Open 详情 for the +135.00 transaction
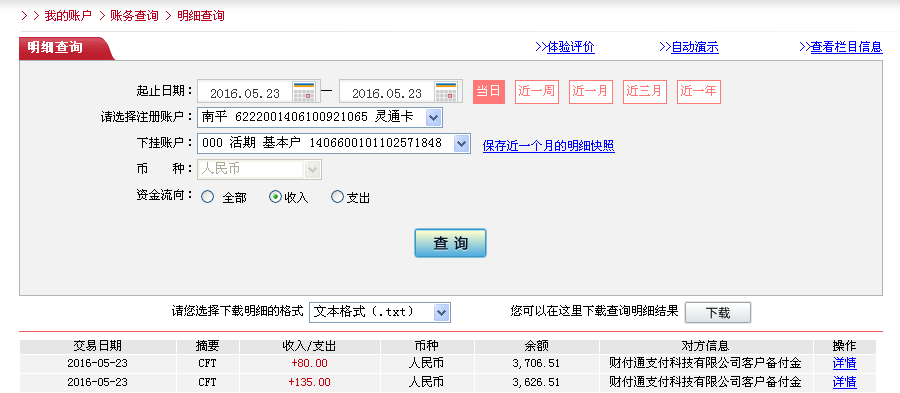This screenshot has height=393, width=900. point(844,382)
